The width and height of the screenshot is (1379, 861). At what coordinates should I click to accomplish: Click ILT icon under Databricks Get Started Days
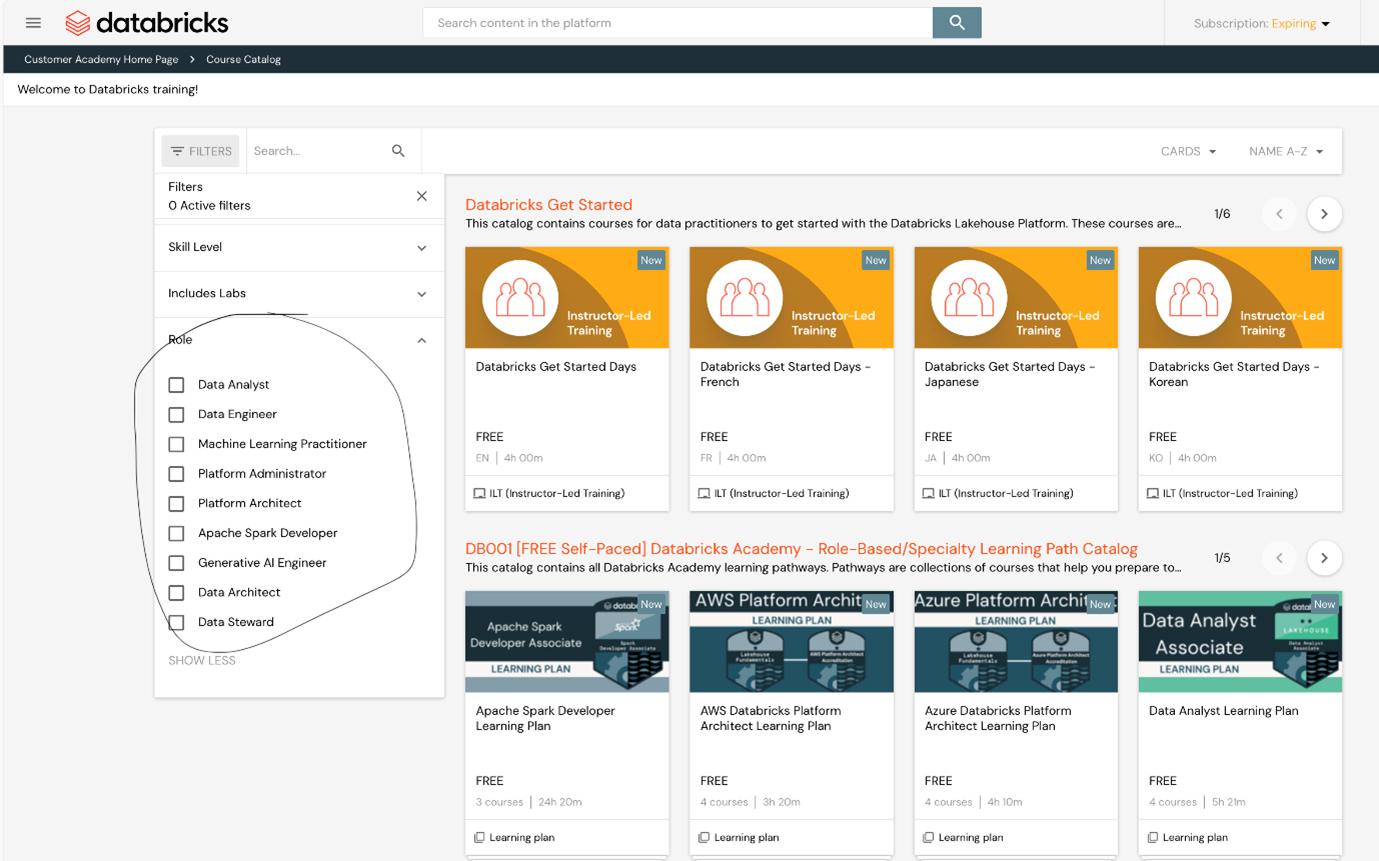coord(480,493)
